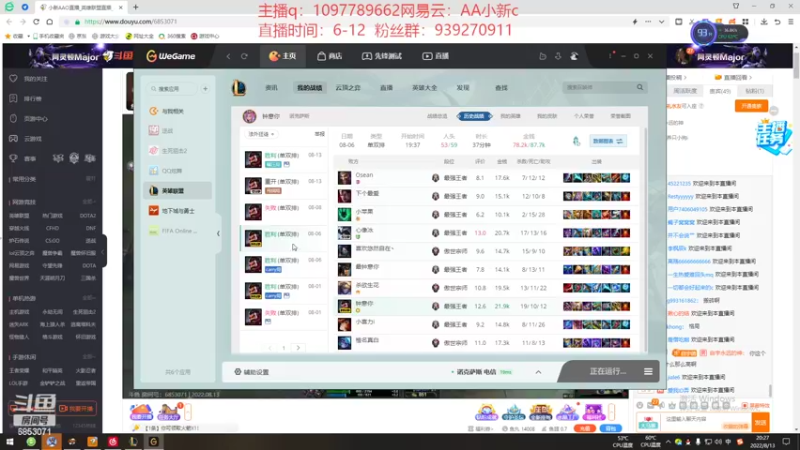The height and width of the screenshot is (450, 800).
Task: Click score 13.0 in the scoreboard
Action: [480, 233]
